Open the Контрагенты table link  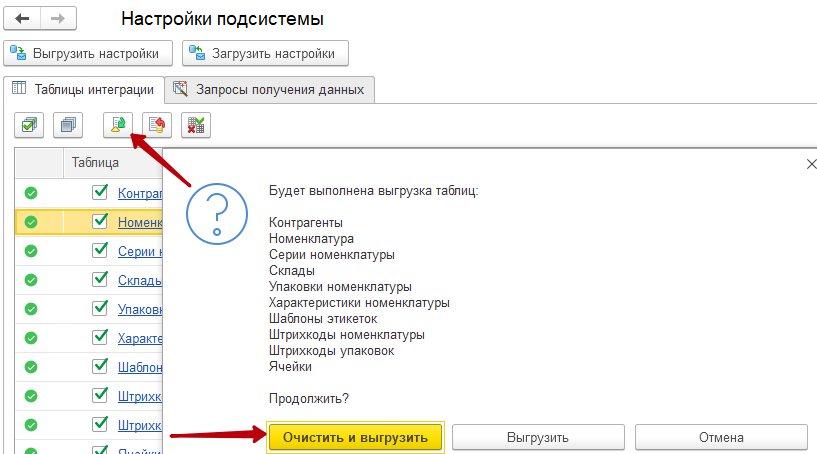click(x=140, y=193)
